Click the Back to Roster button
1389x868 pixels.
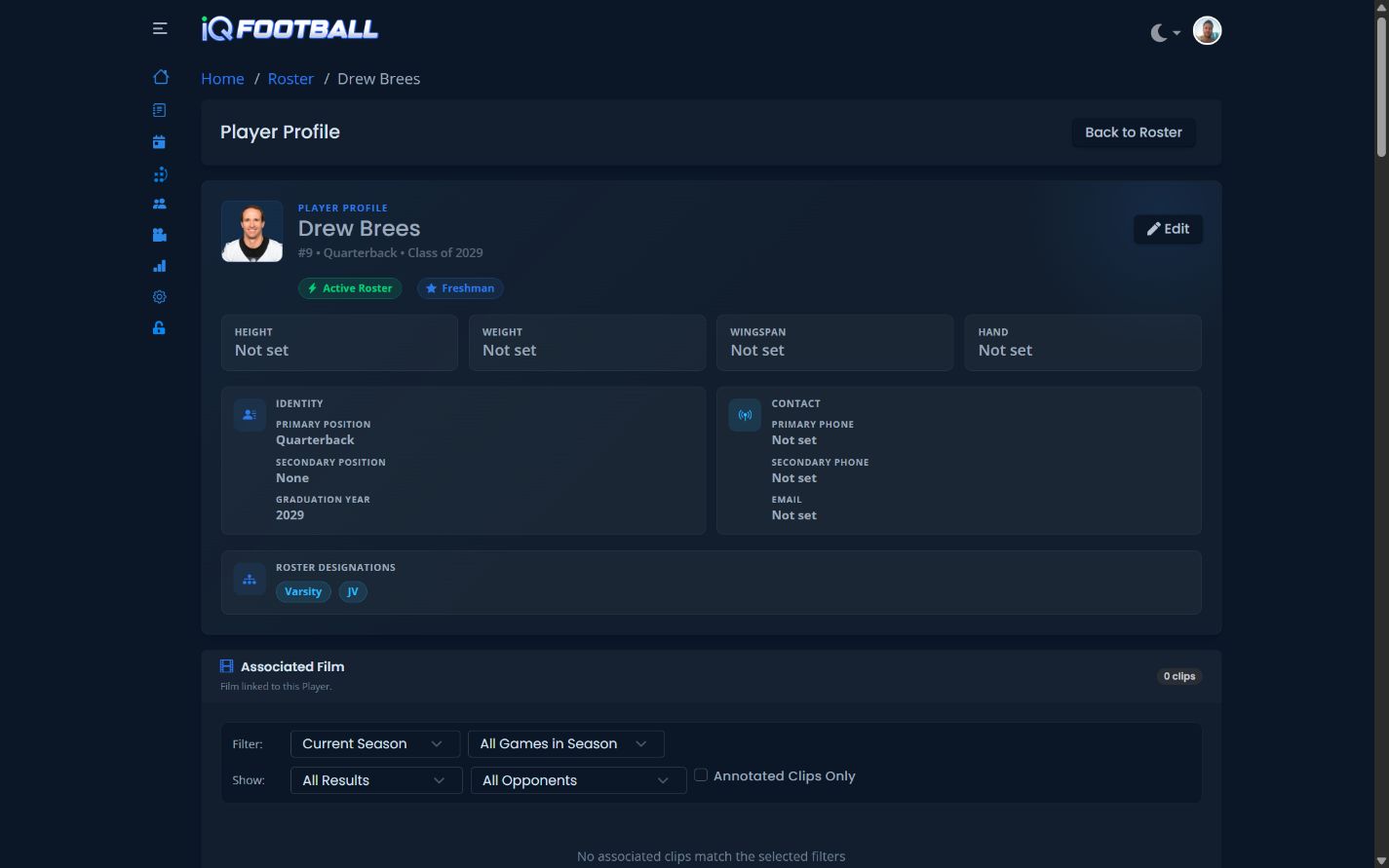coord(1134,132)
